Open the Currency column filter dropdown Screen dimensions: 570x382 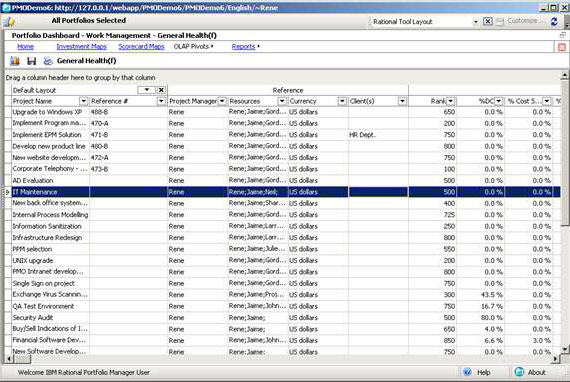342,101
